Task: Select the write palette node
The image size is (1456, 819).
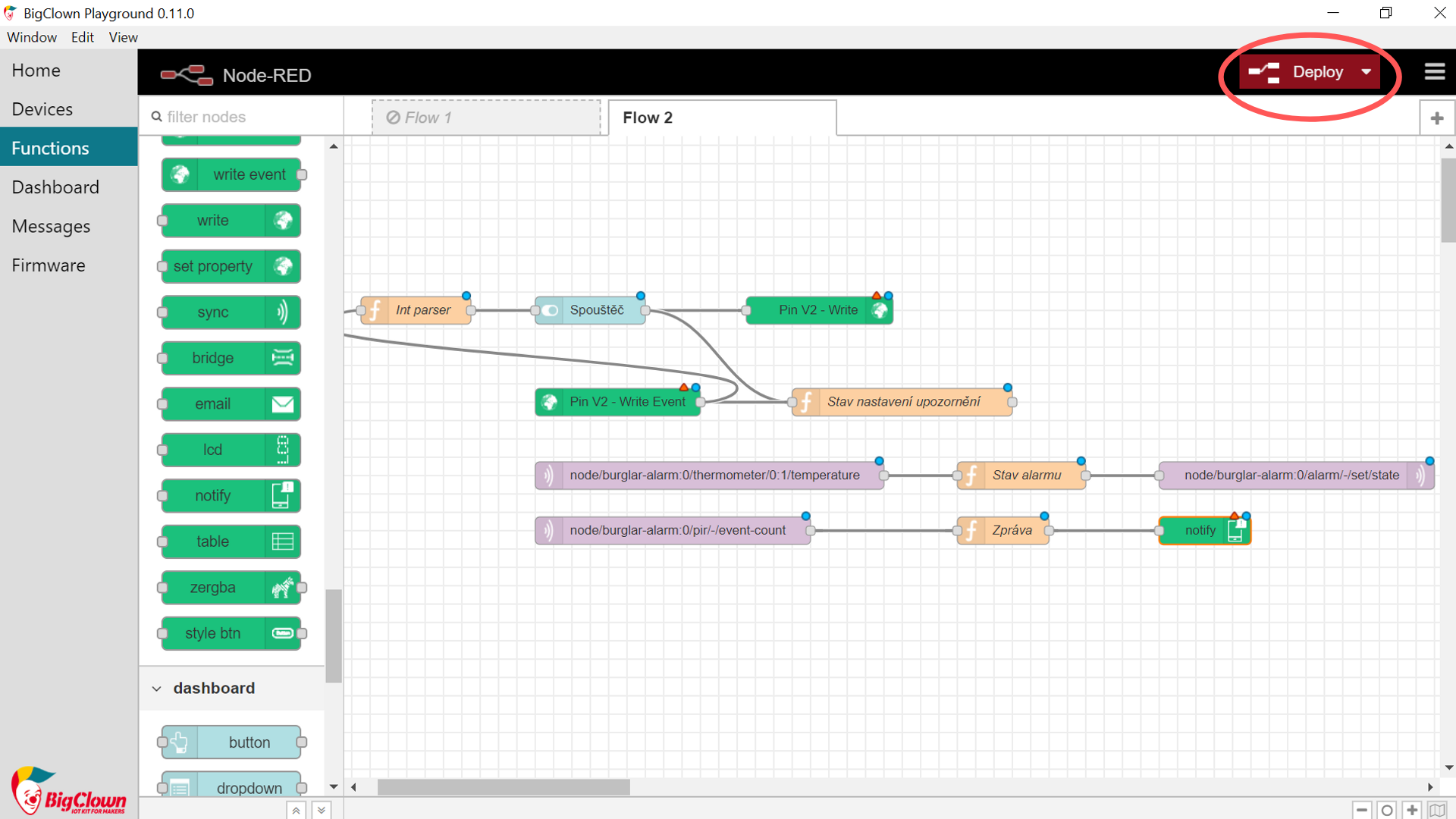Action: (x=231, y=221)
